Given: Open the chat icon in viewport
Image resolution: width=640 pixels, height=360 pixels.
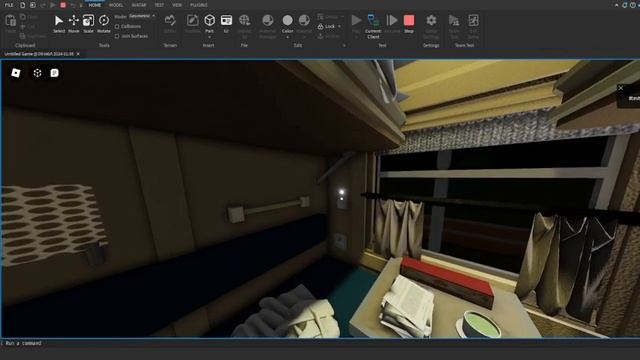Looking at the screenshot, I should tap(54, 73).
